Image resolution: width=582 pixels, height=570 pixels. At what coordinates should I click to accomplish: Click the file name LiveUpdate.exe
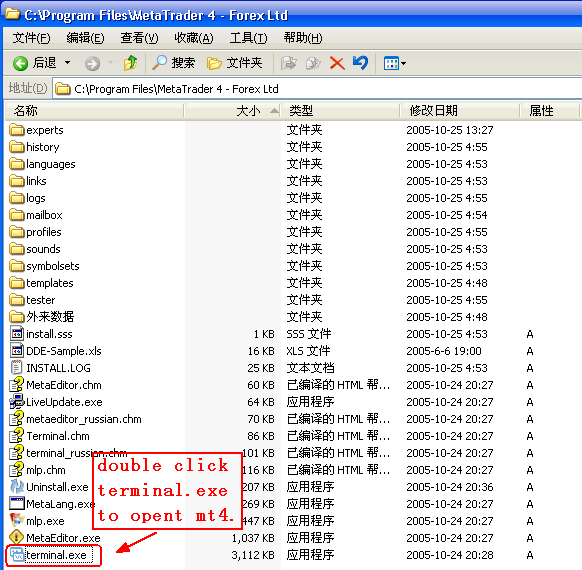point(64,402)
